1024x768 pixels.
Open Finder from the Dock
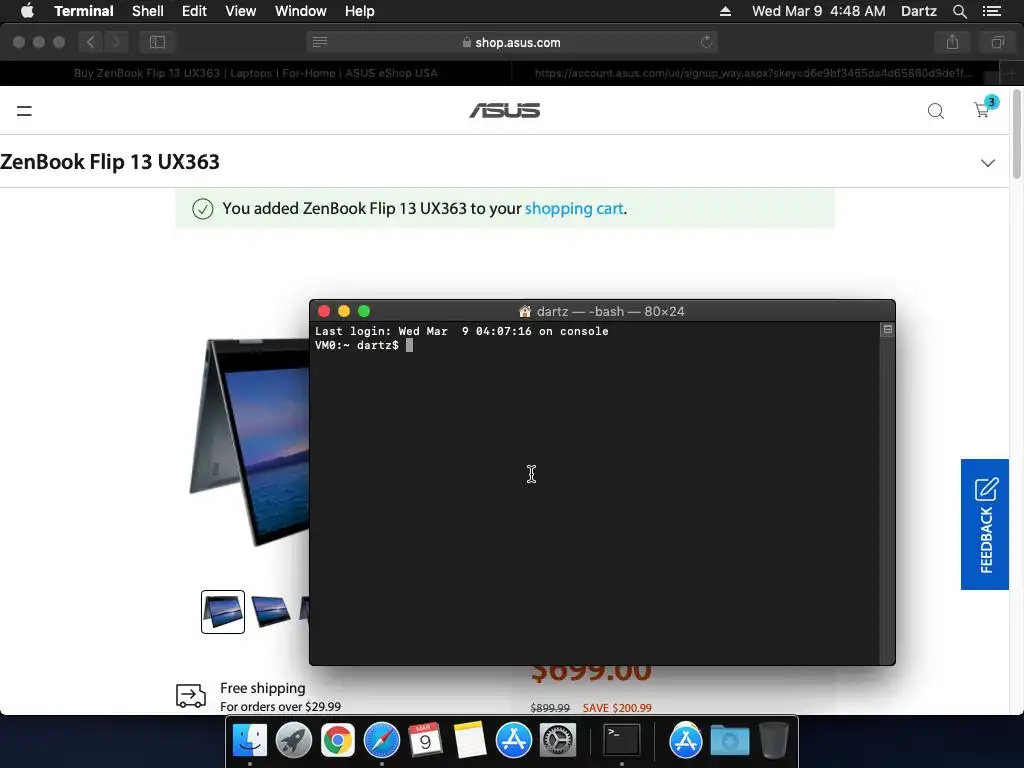249,741
